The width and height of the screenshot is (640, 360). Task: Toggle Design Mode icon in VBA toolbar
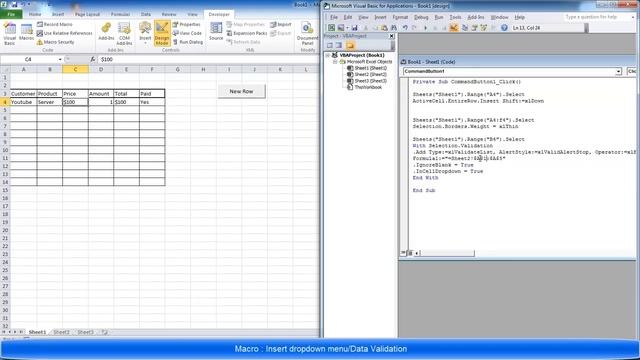pyautogui.click(x=453, y=28)
